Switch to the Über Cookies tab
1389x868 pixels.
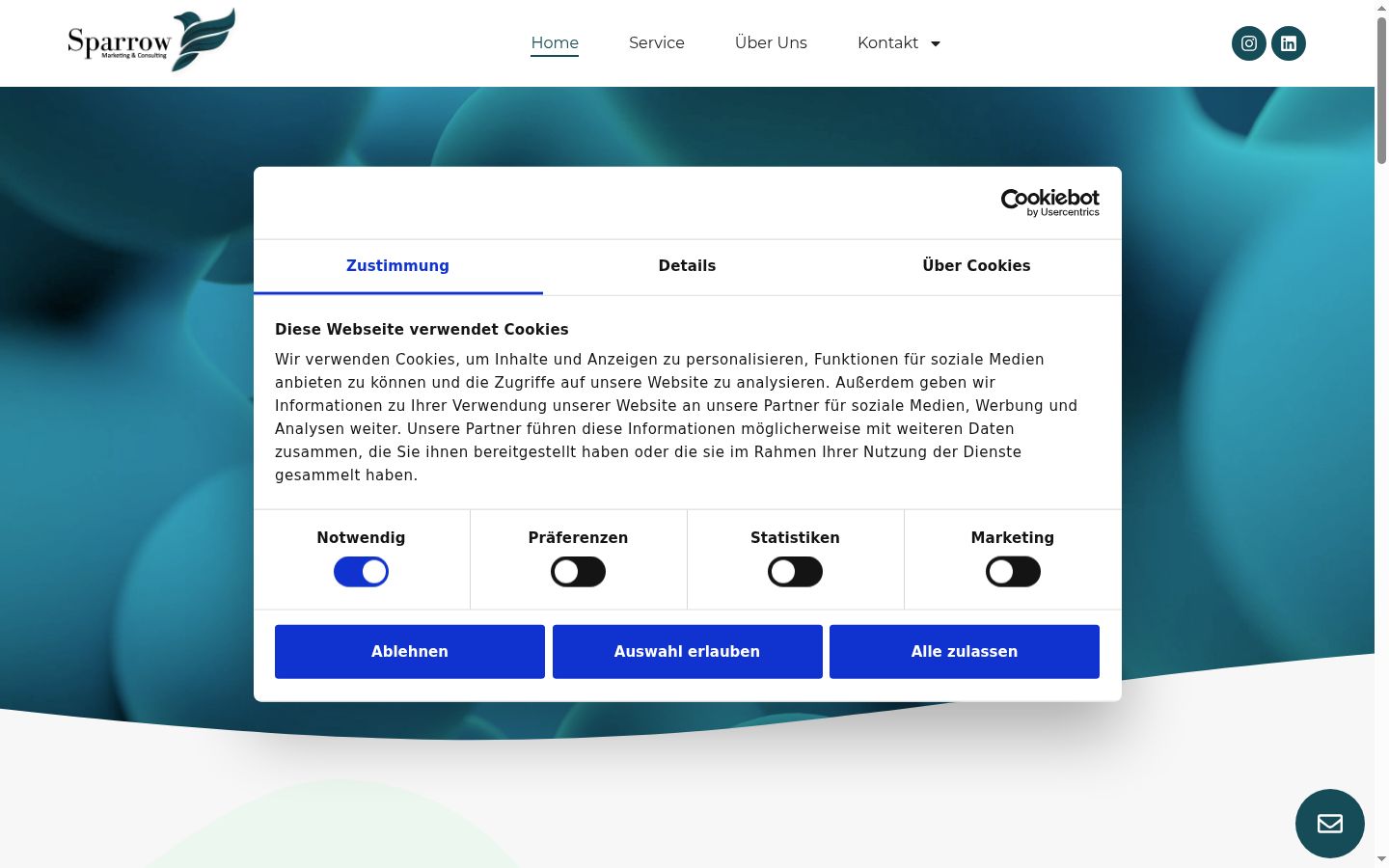click(x=976, y=266)
